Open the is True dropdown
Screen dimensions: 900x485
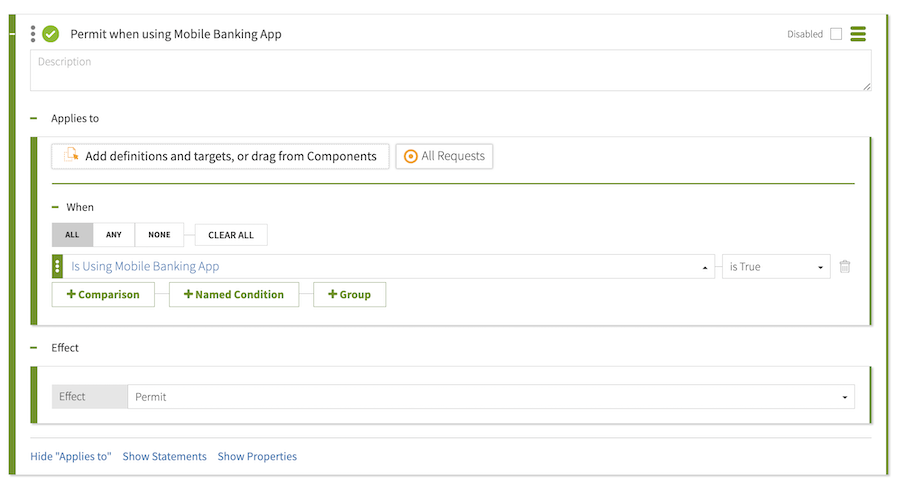[x=776, y=267]
